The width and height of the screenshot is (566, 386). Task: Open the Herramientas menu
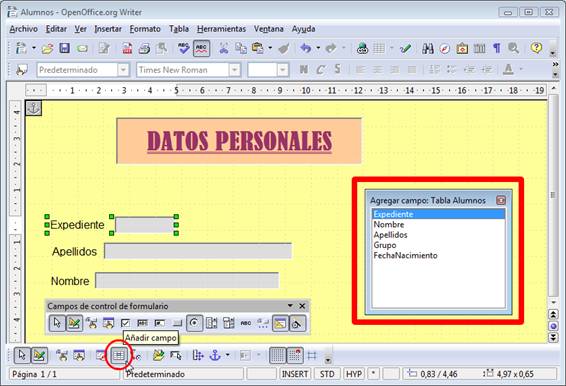[x=221, y=29]
